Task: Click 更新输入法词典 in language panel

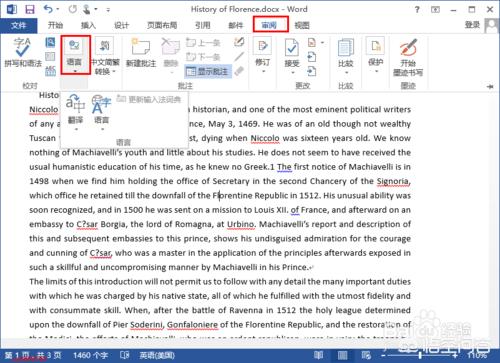Action: click(149, 99)
